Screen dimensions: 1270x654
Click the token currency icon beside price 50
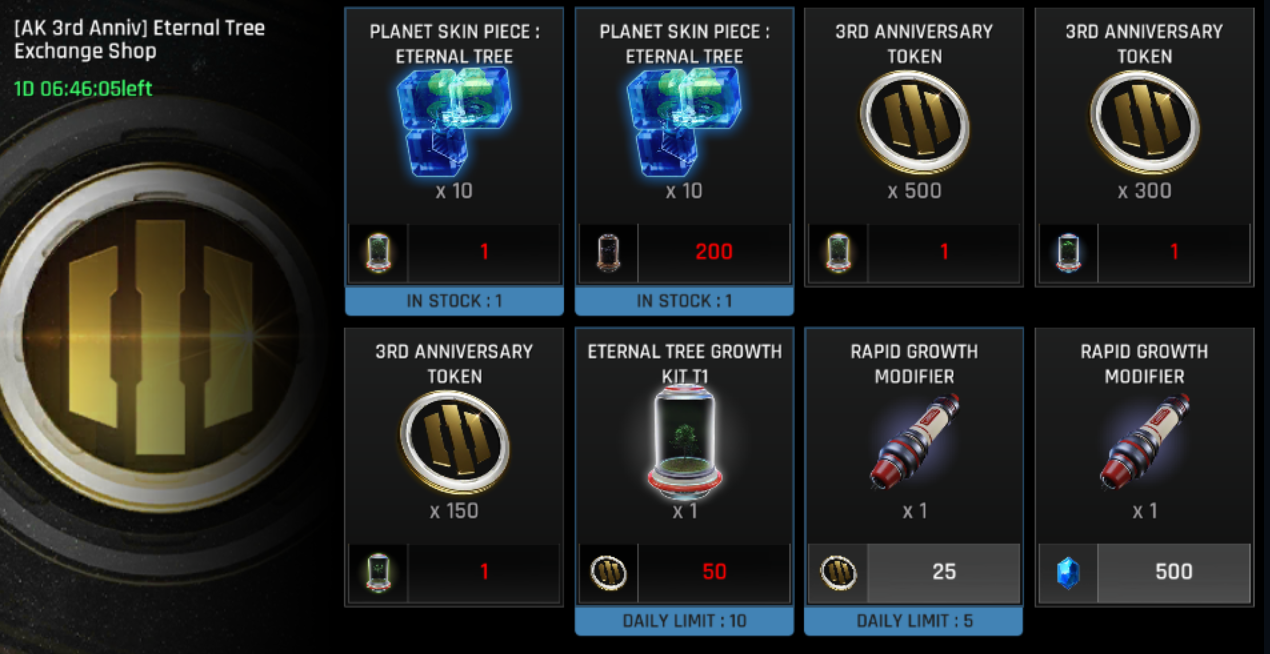(608, 573)
